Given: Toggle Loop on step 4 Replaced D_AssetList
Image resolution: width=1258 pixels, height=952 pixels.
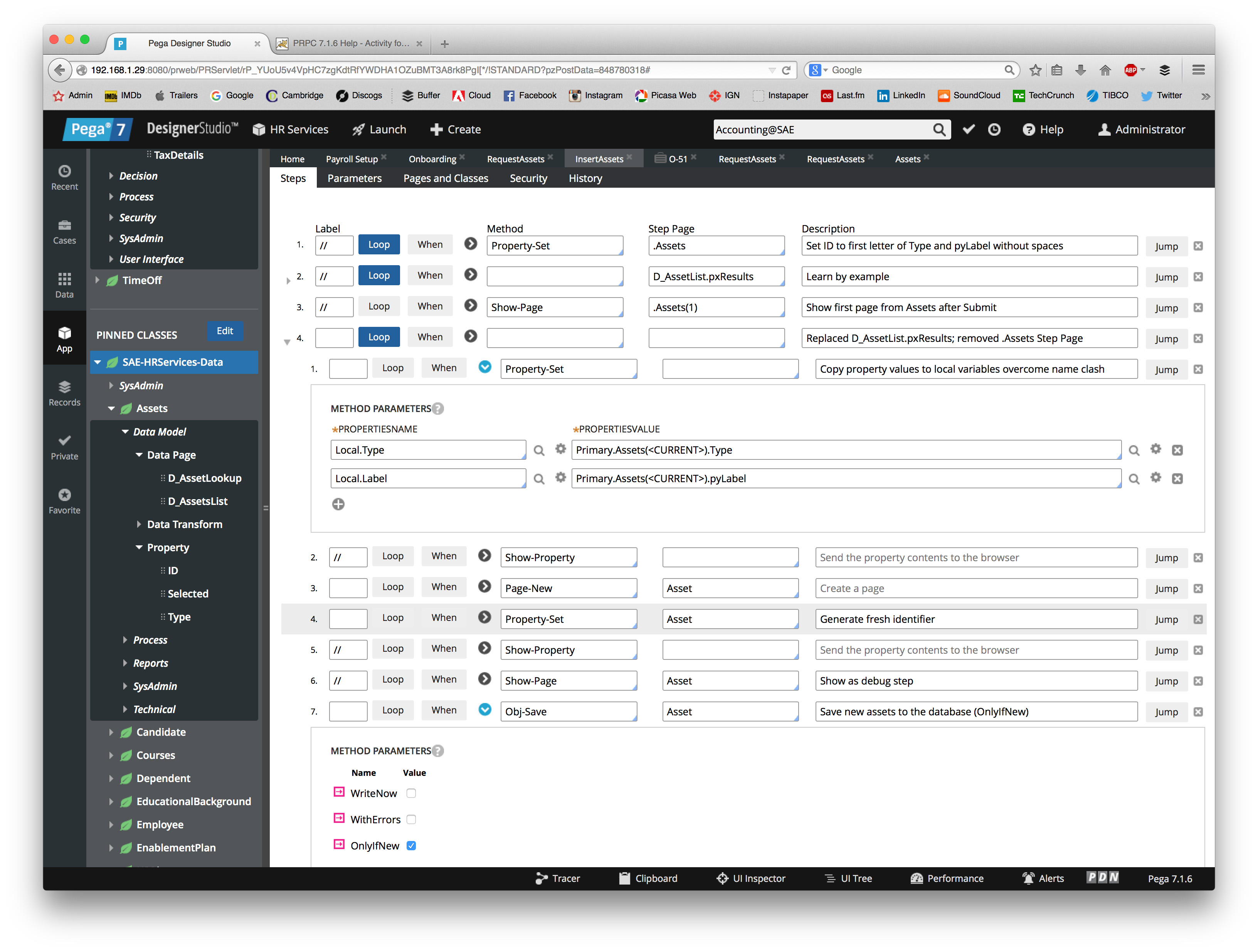Looking at the screenshot, I should 379,337.
